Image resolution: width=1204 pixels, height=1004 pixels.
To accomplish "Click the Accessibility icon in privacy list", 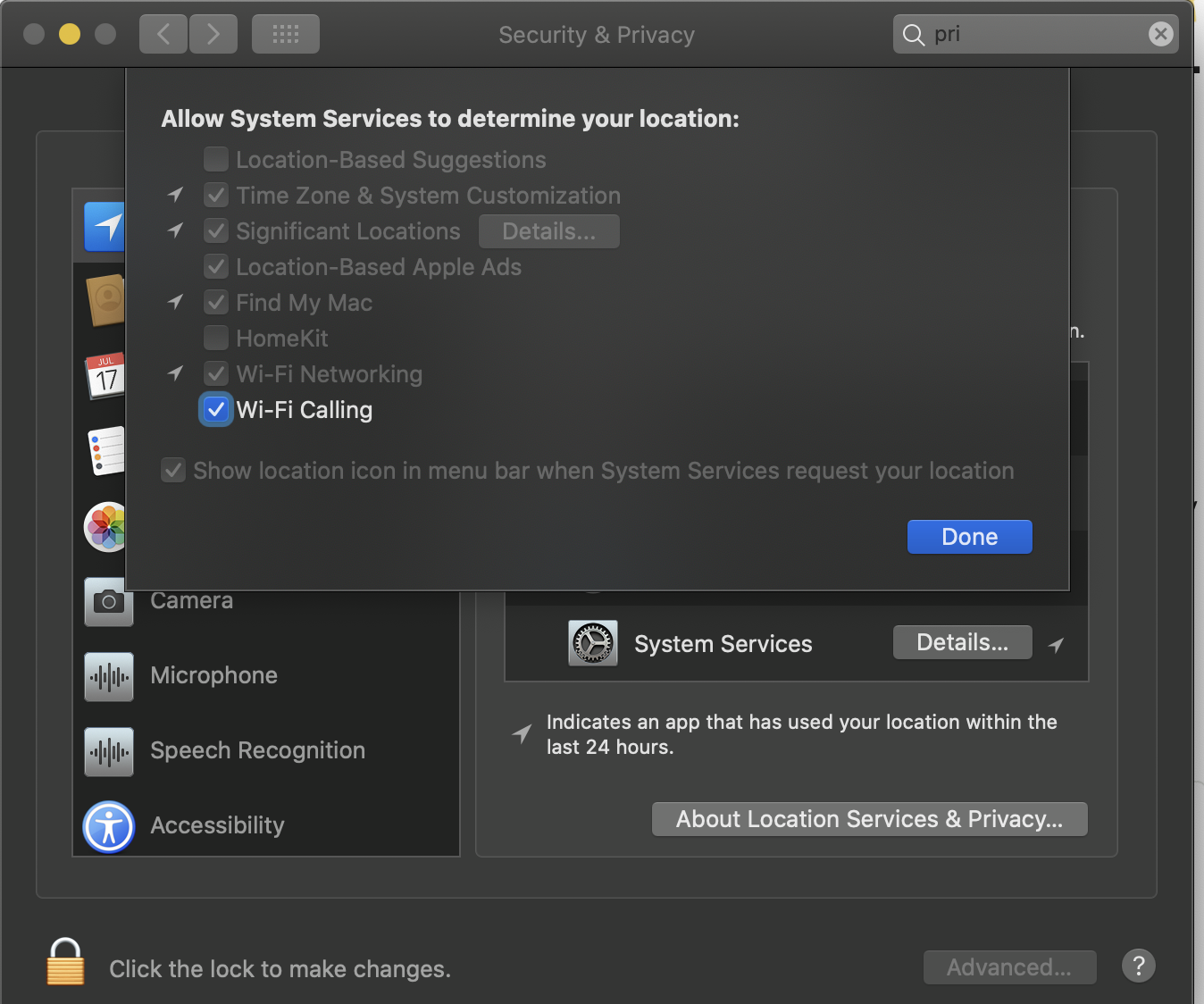I will coord(109,826).
